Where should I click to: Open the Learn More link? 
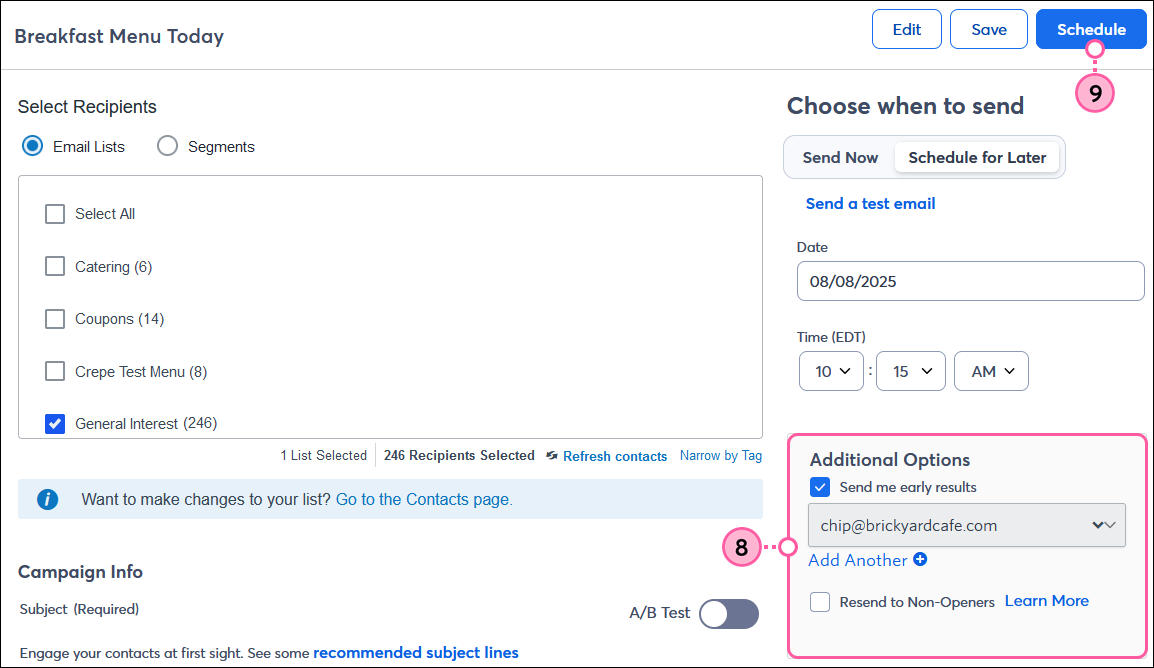coord(1047,601)
